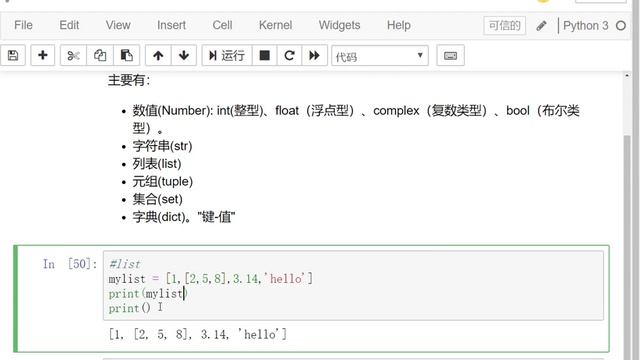
Task: Save notebook with the floppy disk icon
Action: coord(13,56)
